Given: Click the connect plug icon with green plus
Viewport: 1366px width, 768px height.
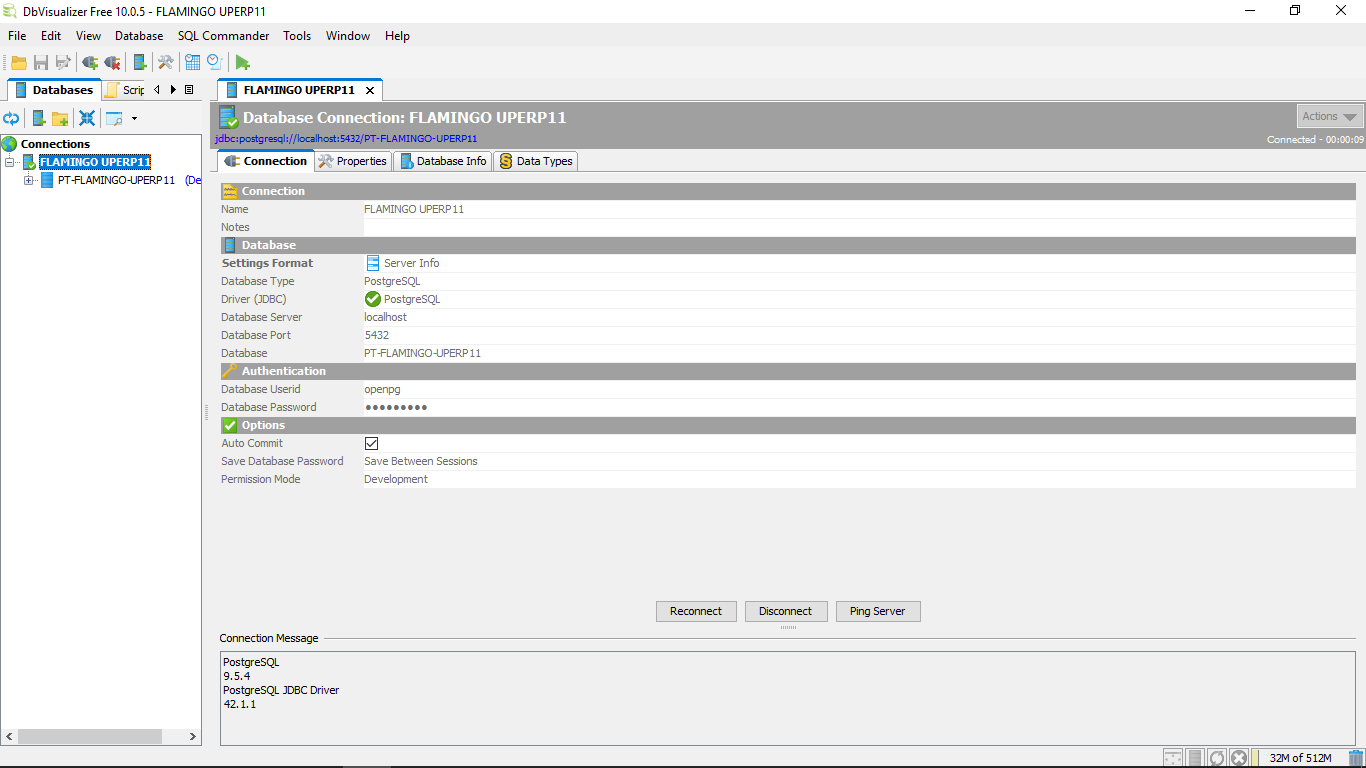Looking at the screenshot, I should (90, 62).
